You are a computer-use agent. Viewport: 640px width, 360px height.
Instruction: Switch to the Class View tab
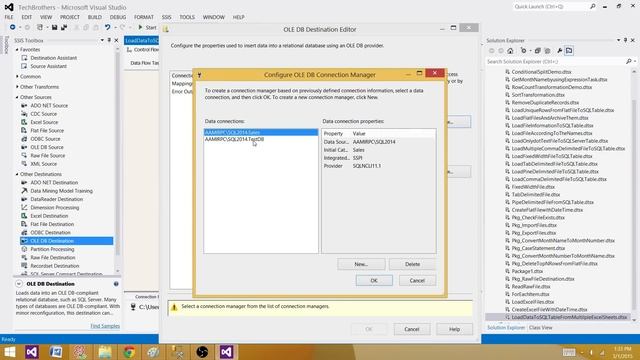click(x=540, y=328)
